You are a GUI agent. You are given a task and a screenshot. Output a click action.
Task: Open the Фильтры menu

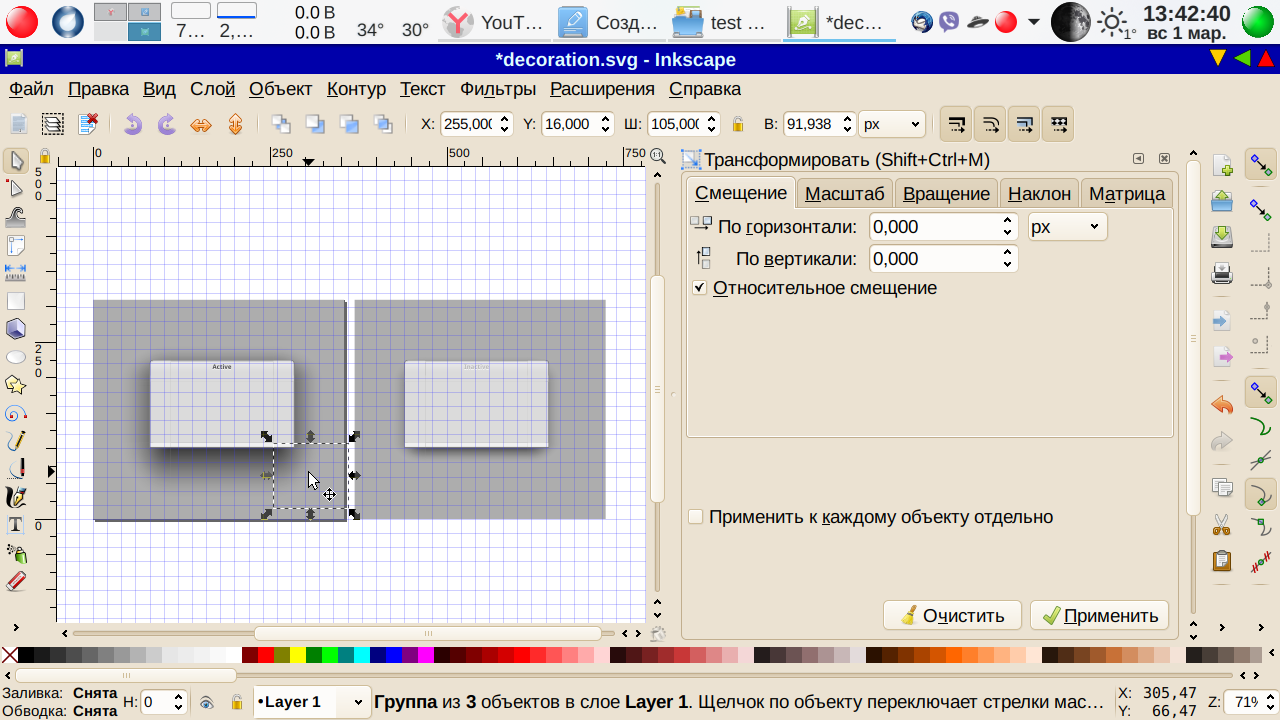click(x=498, y=89)
